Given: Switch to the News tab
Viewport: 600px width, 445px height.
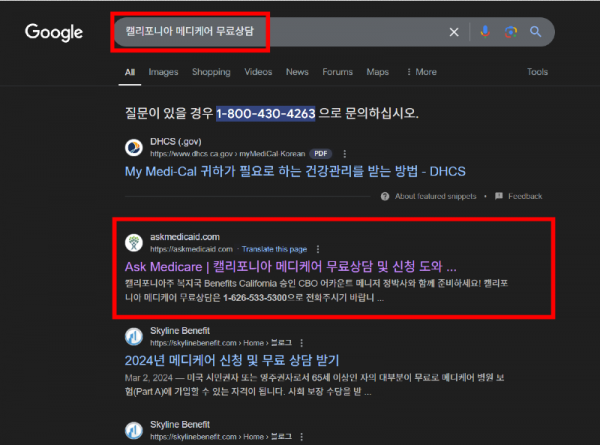Looking at the screenshot, I should (x=297, y=72).
